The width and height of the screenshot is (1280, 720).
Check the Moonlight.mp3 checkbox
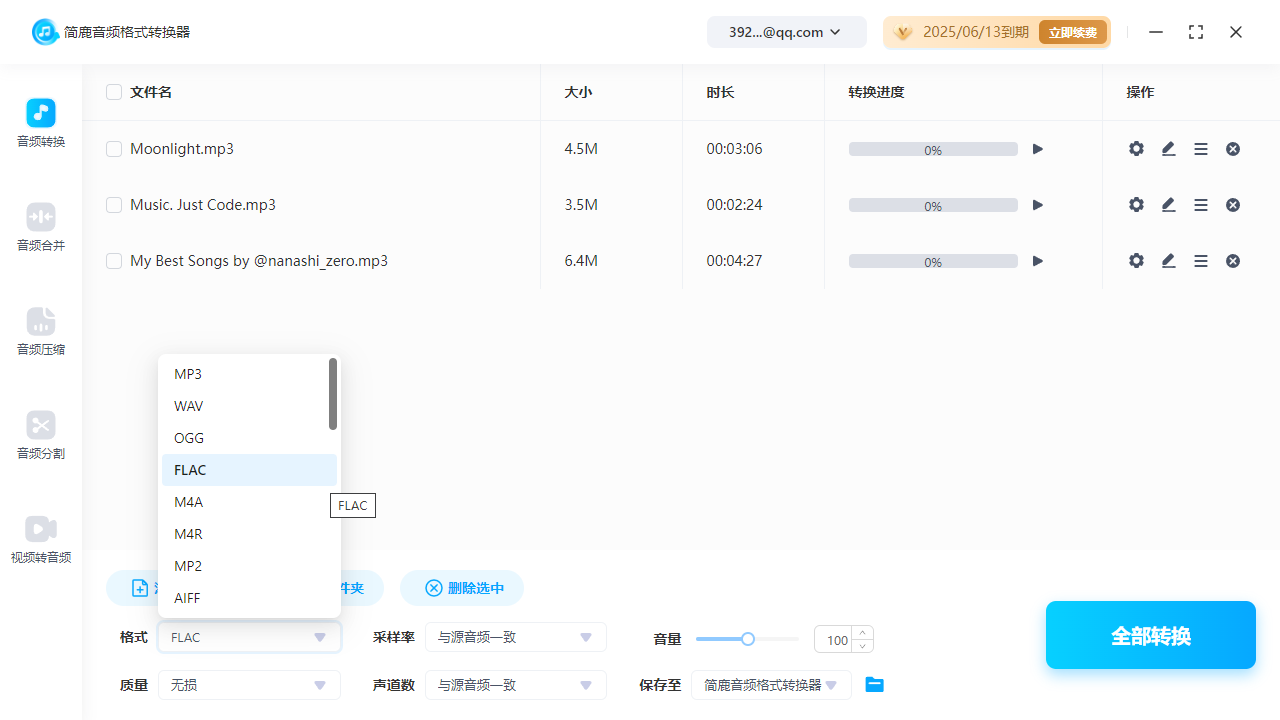tap(114, 148)
